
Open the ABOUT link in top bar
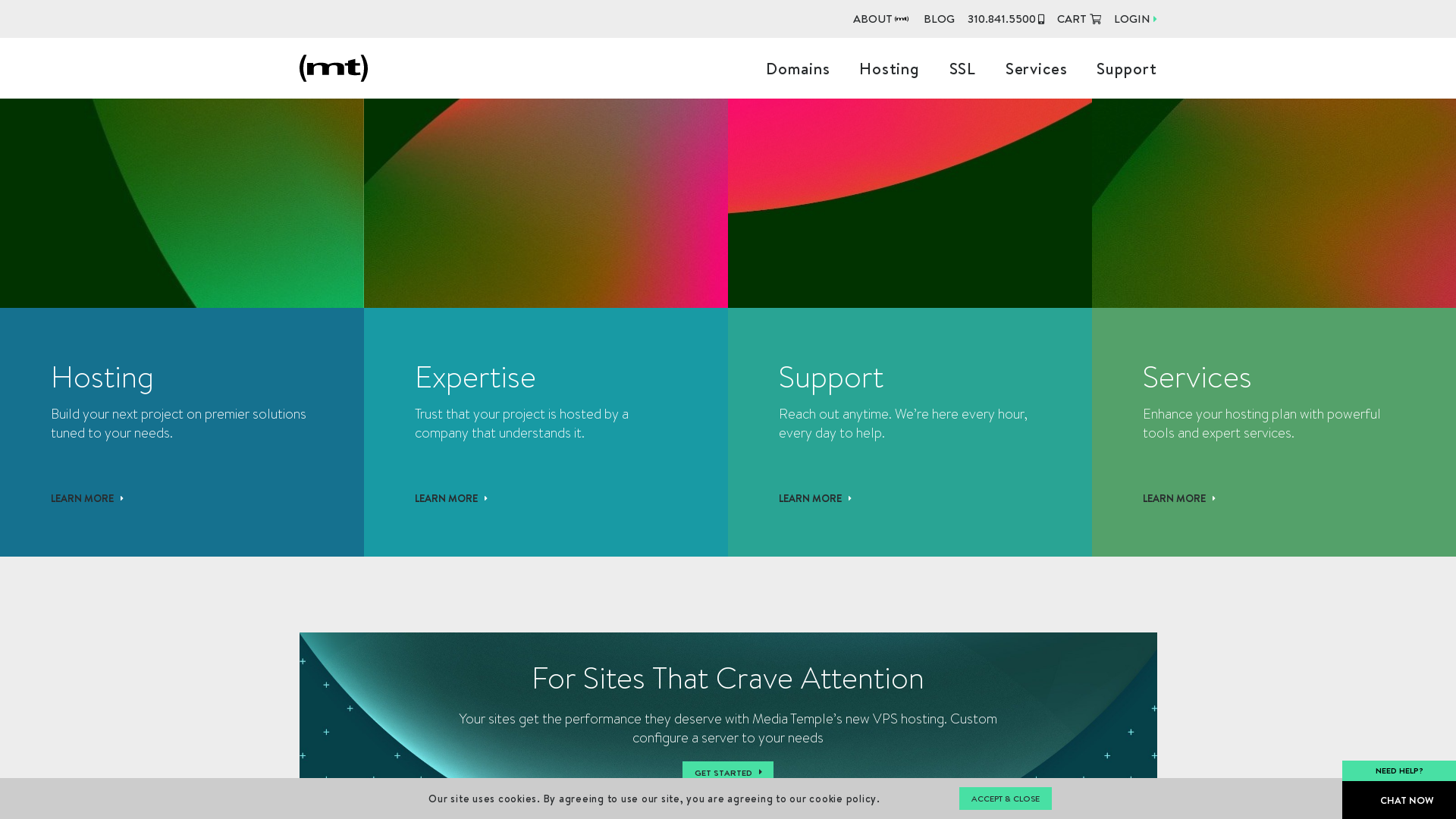[x=872, y=19]
